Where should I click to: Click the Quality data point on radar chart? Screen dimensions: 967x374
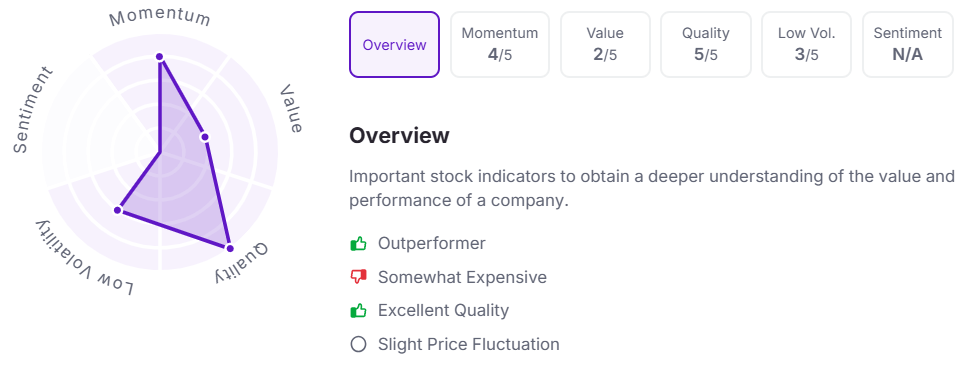pyautogui.click(x=229, y=248)
